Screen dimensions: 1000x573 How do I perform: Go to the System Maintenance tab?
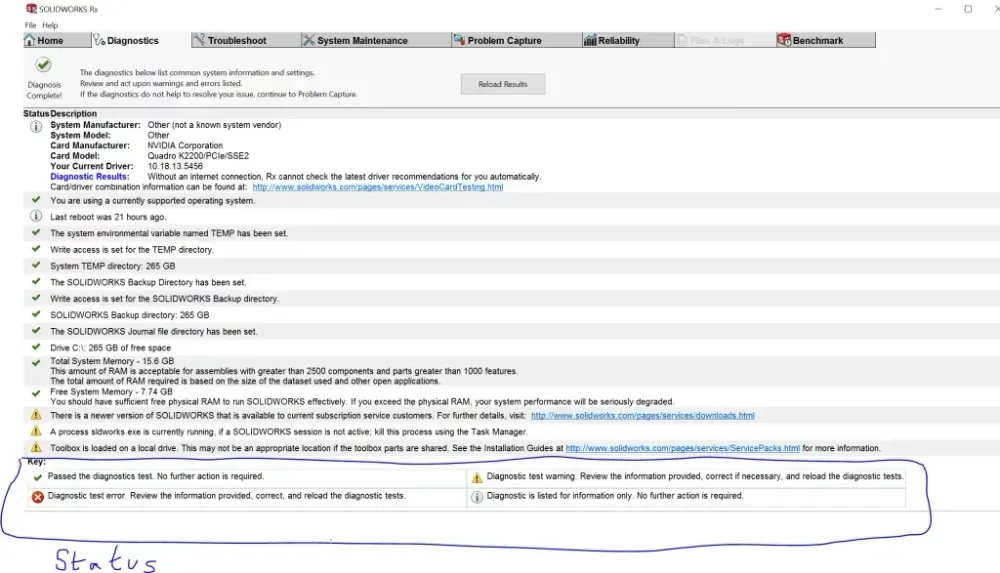click(375, 40)
